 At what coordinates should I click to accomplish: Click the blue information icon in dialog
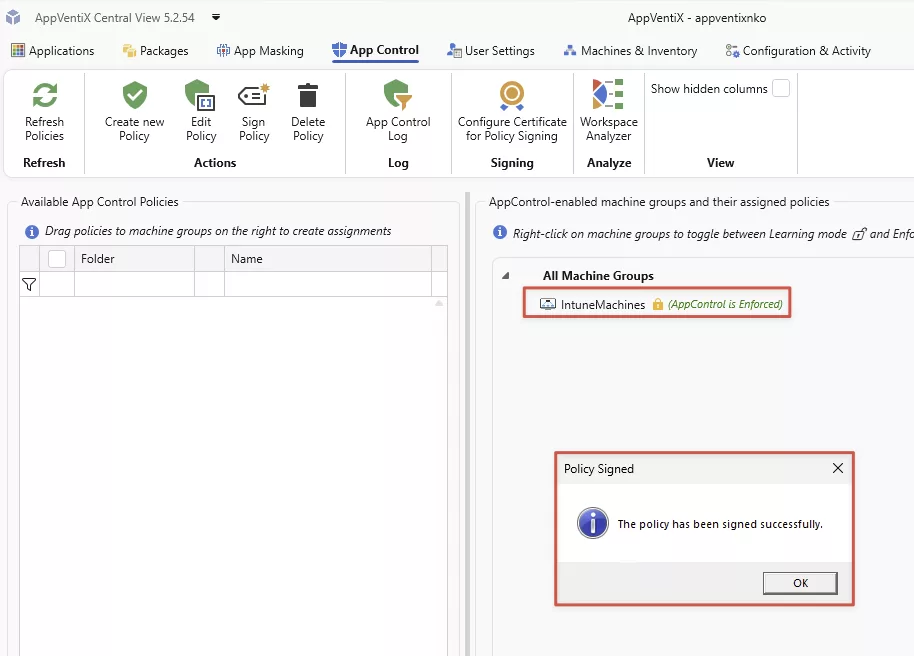[x=592, y=523]
